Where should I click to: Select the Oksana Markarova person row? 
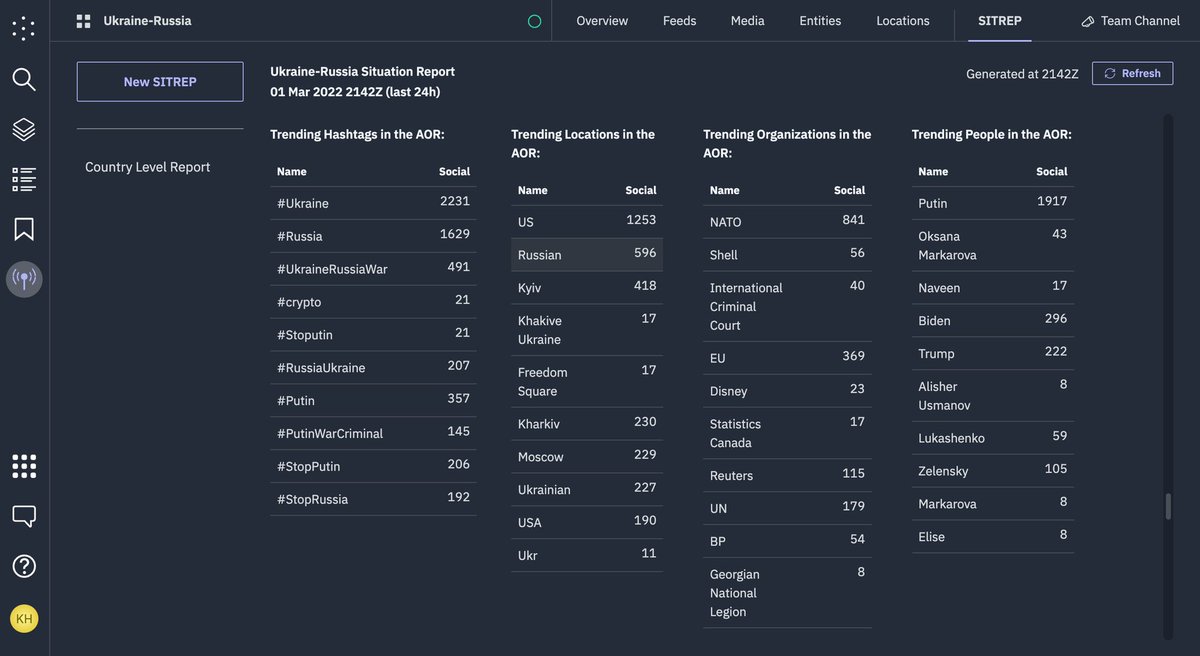pyautogui.click(x=993, y=245)
